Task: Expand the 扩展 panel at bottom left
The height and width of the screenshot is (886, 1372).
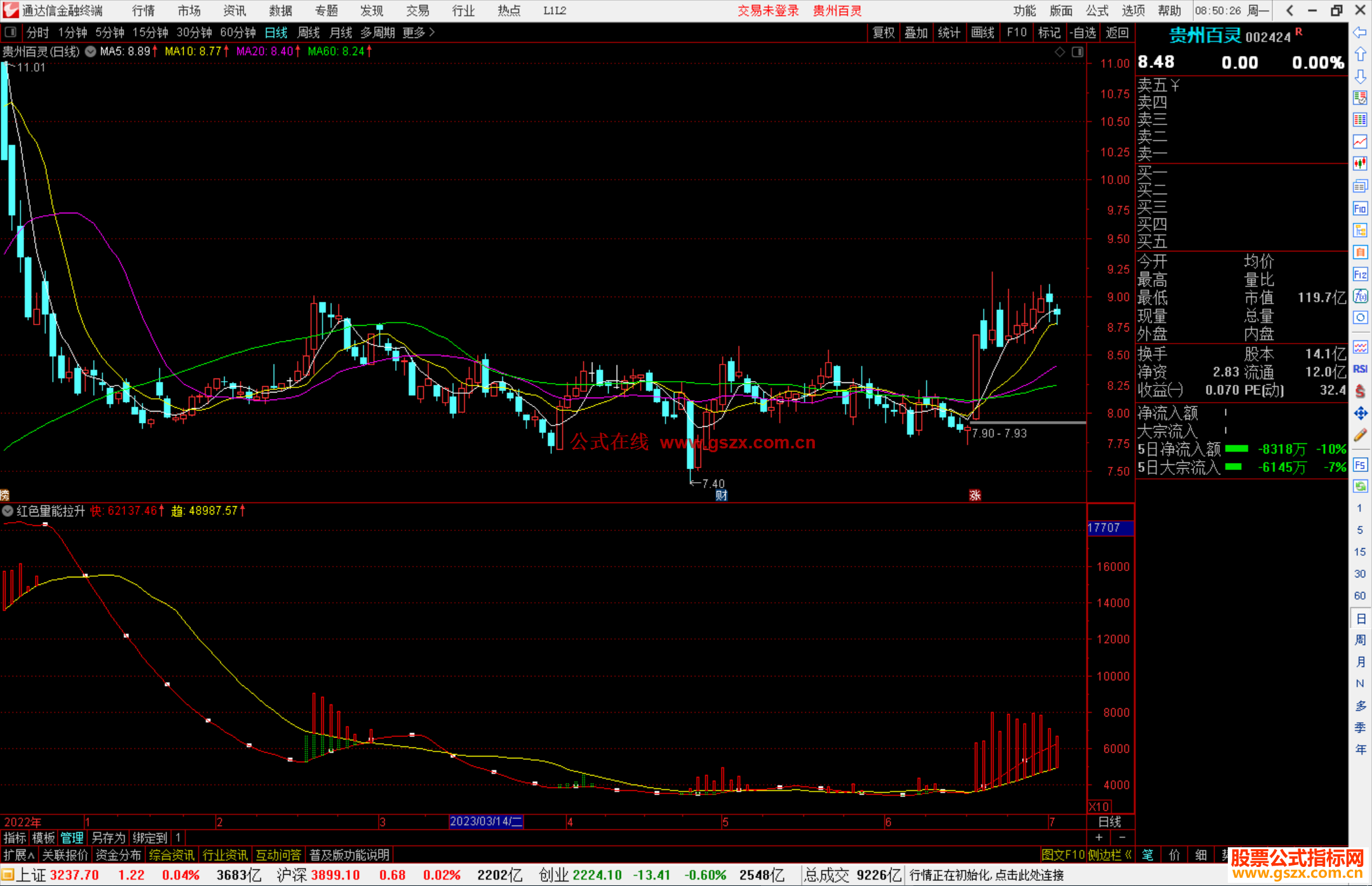Action: point(18,855)
